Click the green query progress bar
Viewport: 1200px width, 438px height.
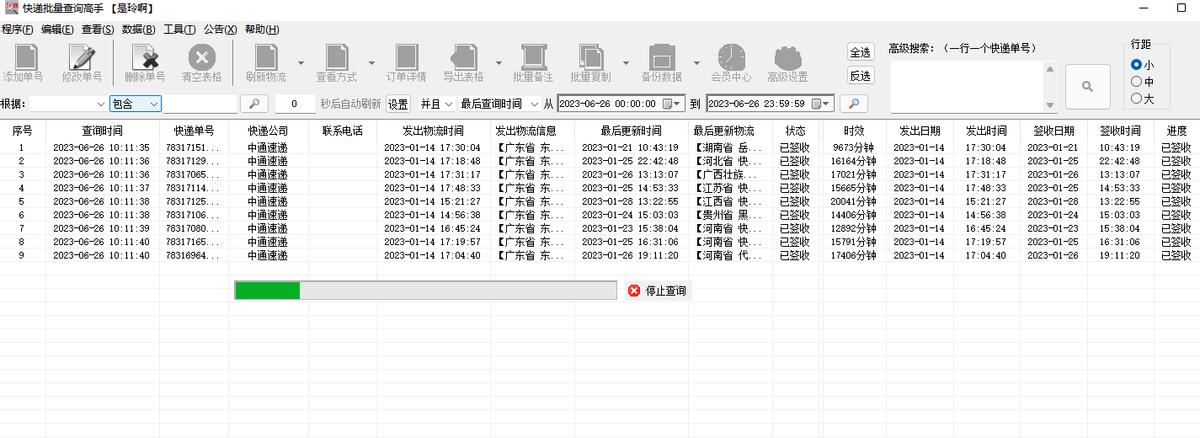pyautogui.click(x=425, y=290)
